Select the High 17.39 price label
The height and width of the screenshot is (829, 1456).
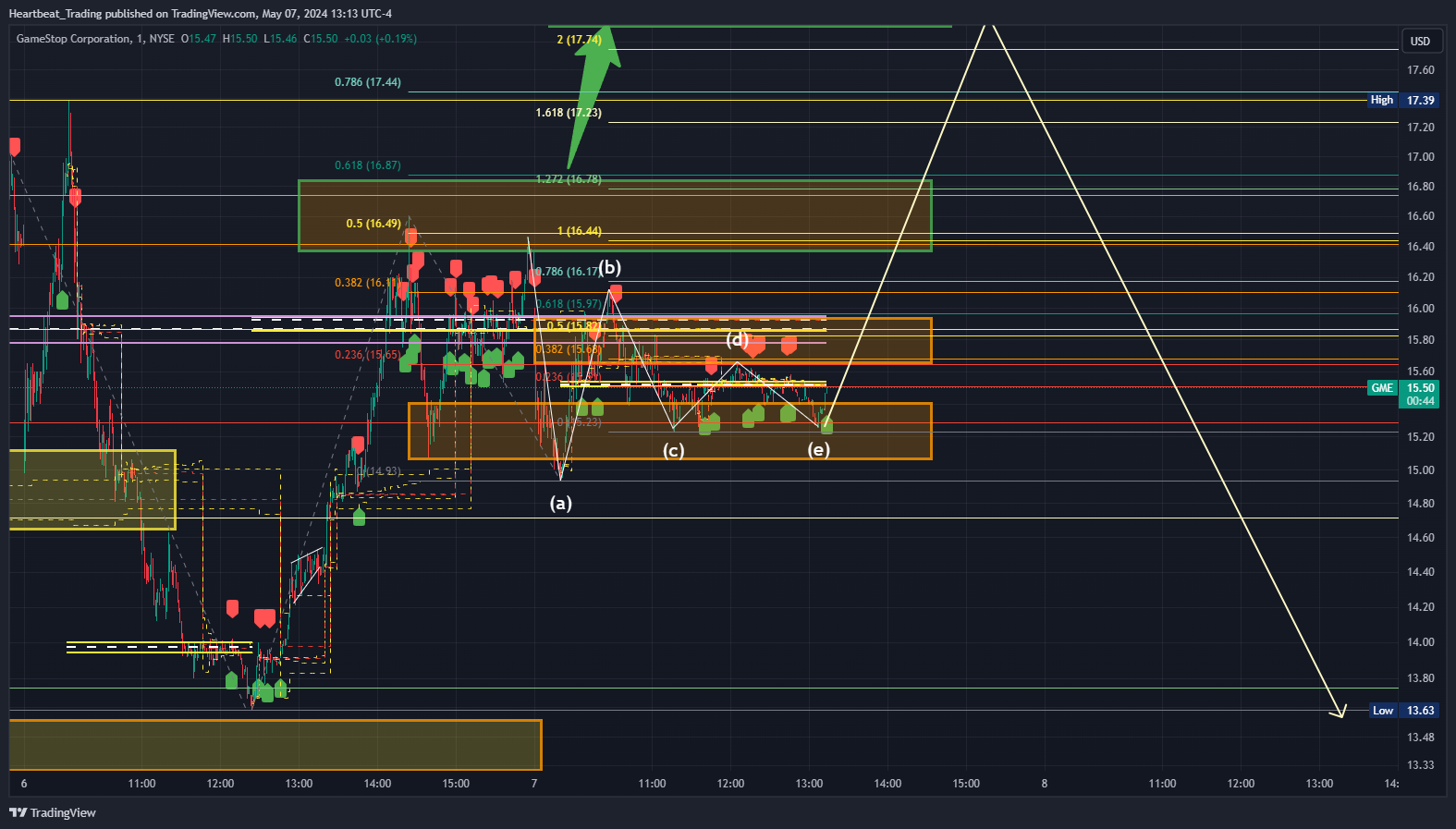point(1402,100)
